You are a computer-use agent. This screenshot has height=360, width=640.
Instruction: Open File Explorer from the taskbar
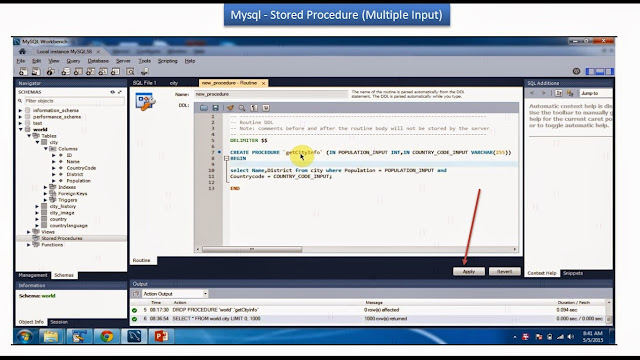(x=51, y=336)
